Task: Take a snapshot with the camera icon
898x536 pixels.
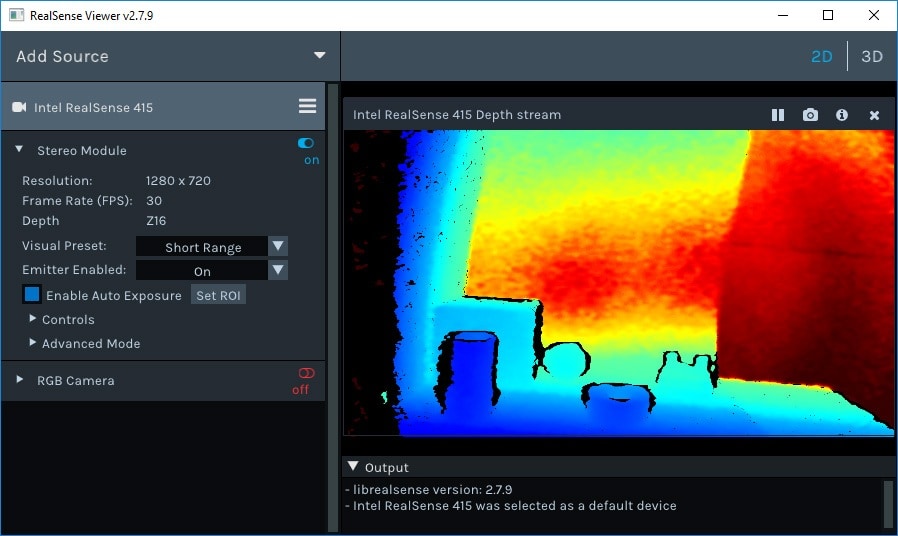Action: pos(810,115)
